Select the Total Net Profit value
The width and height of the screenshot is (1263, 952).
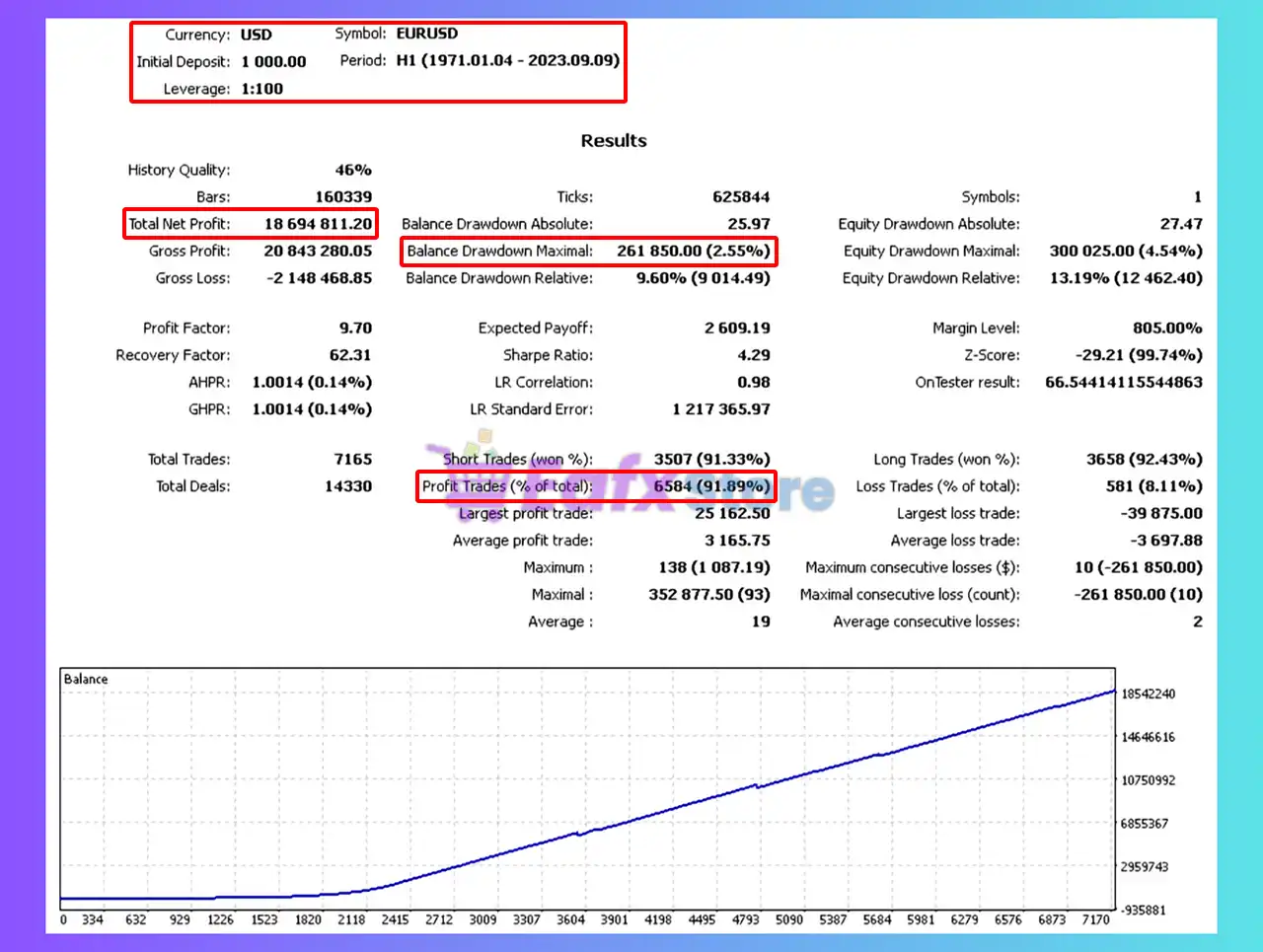318,224
